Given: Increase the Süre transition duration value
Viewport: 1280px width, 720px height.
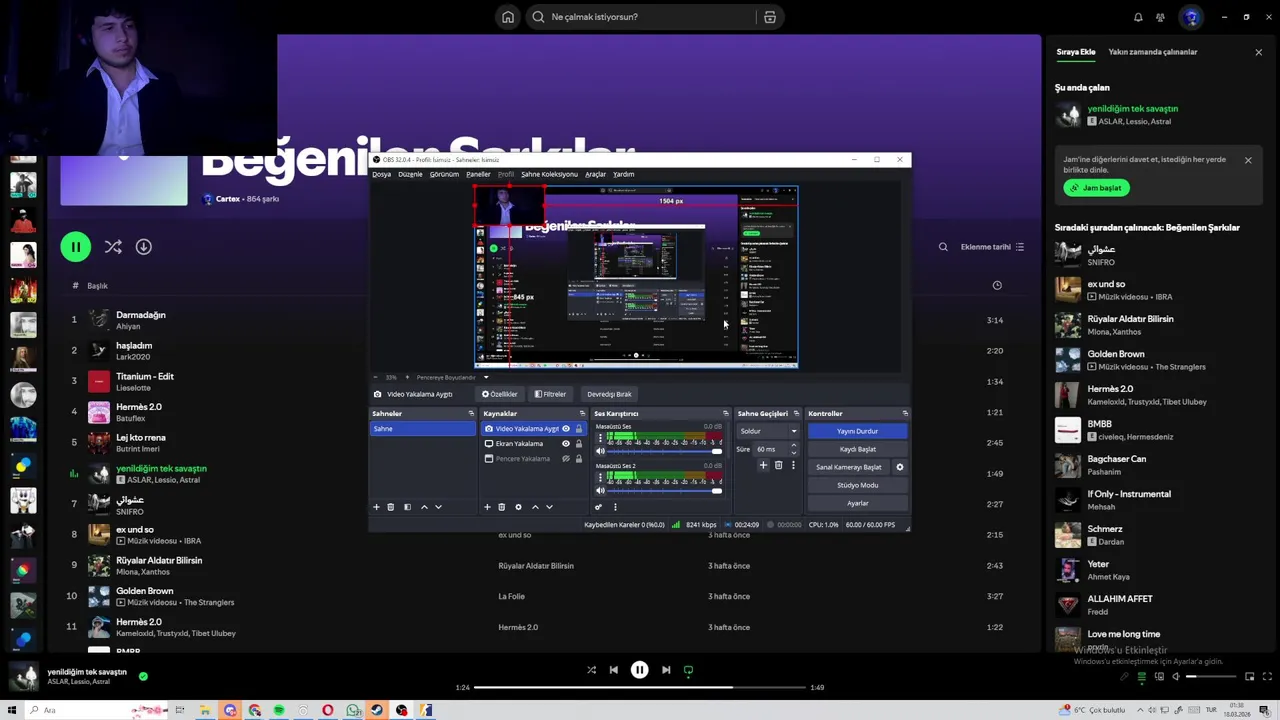Looking at the screenshot, I should tap(794, 446).
